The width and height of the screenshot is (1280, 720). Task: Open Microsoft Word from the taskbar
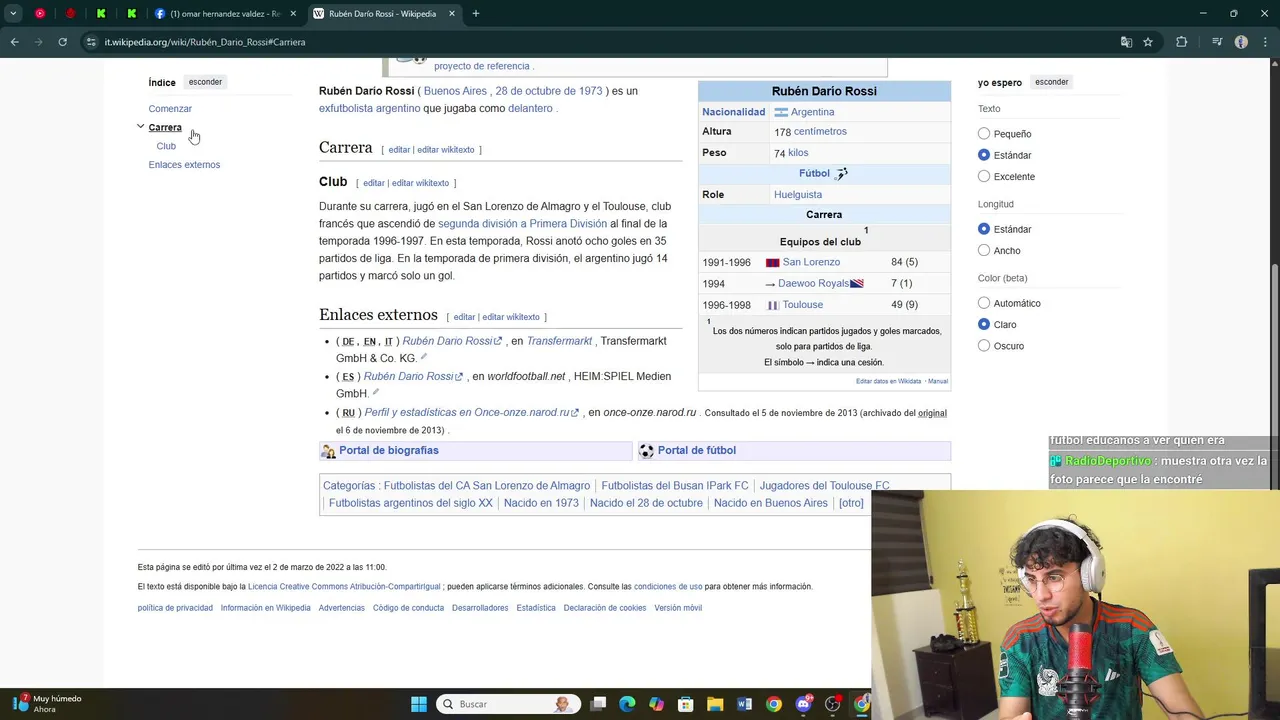coord(744,704)
